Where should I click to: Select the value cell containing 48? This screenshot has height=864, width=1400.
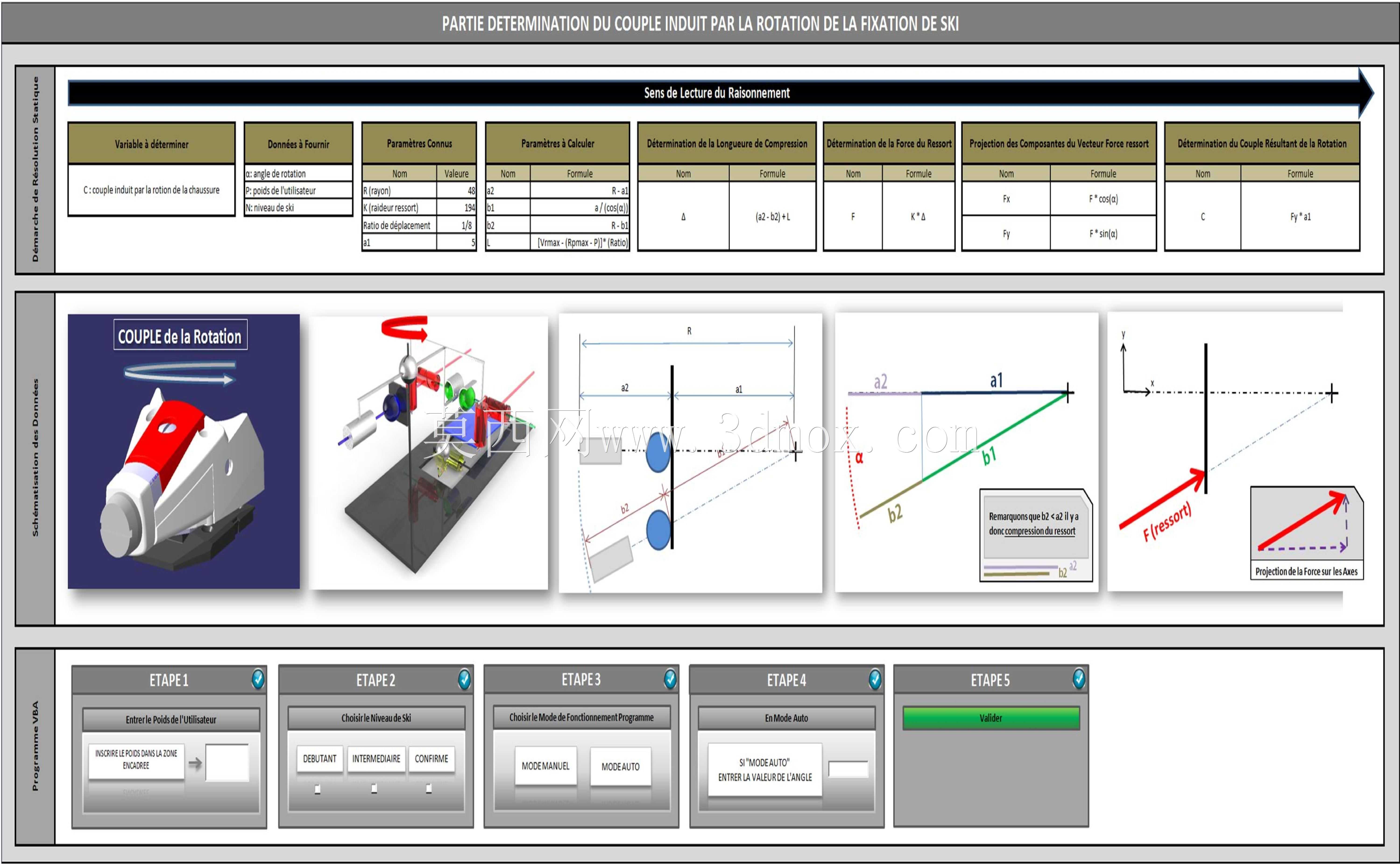[456, 190]
